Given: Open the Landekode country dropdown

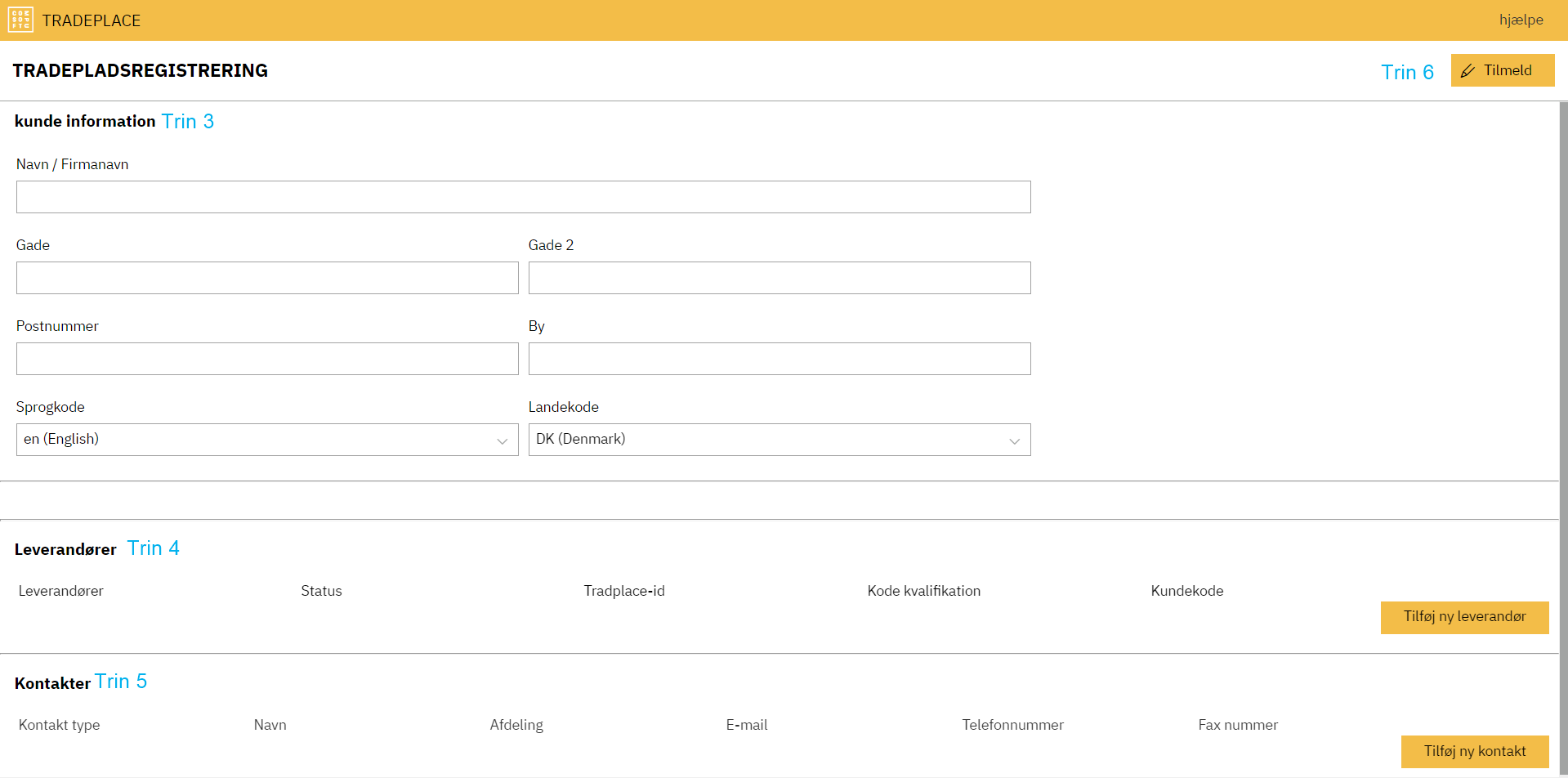Looking at the screenshot, I should tap(779, 440).
